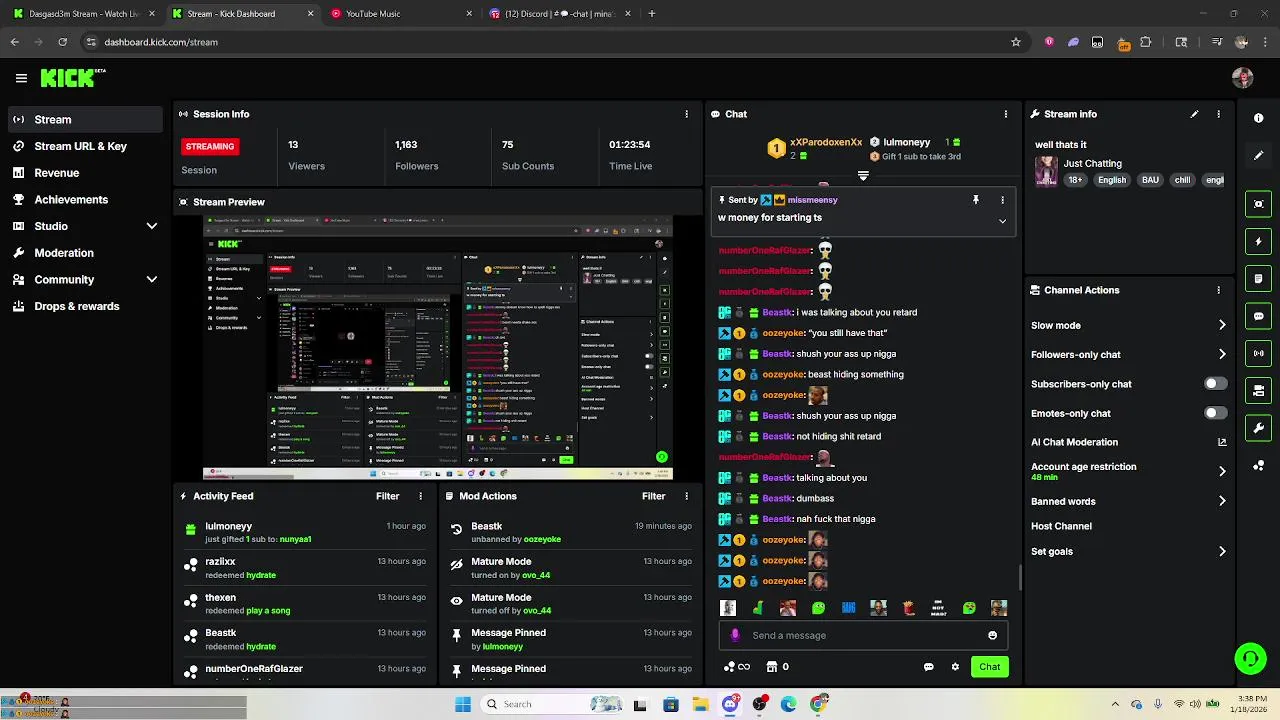Toggle the document mod actions widget
The width and height of the screenshot is (1280, 720).
tap(1259, 278)
